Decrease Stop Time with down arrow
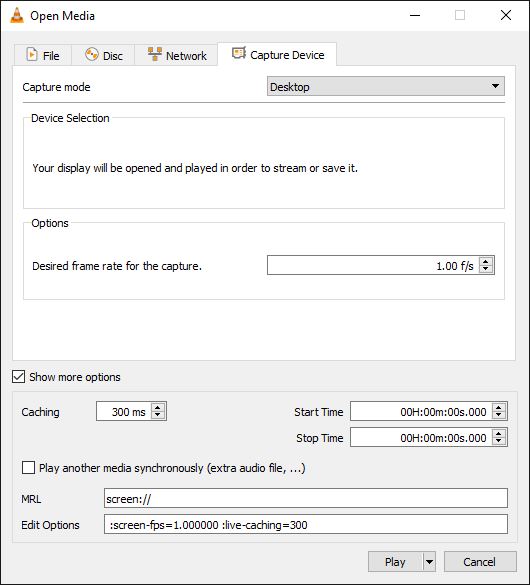Viewport: 530px width, 585px height. (499, 441)
